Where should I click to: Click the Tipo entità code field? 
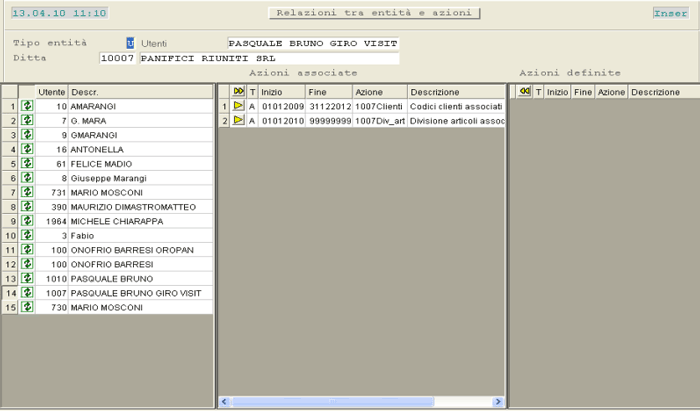129,43
